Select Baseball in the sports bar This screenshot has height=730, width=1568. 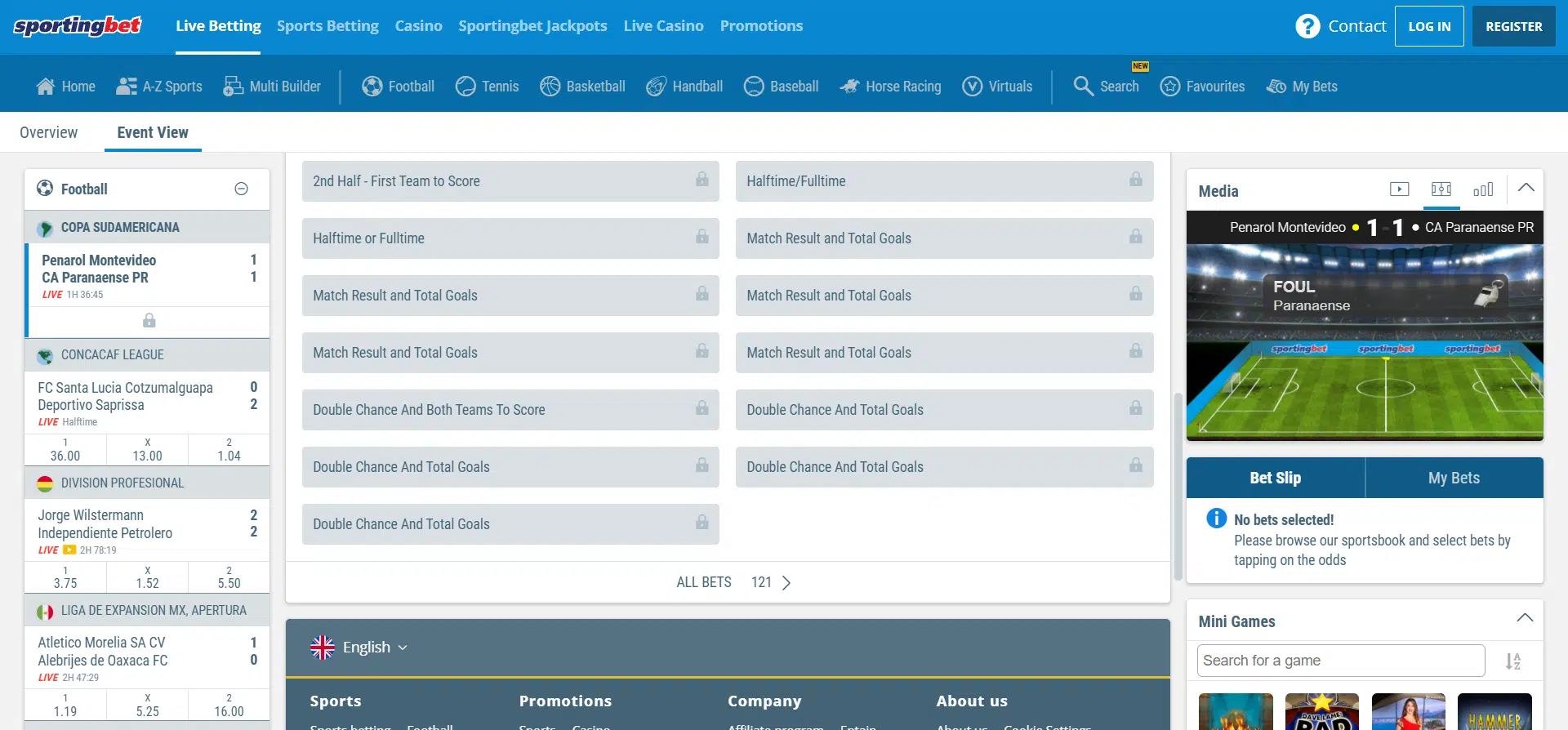781,86
